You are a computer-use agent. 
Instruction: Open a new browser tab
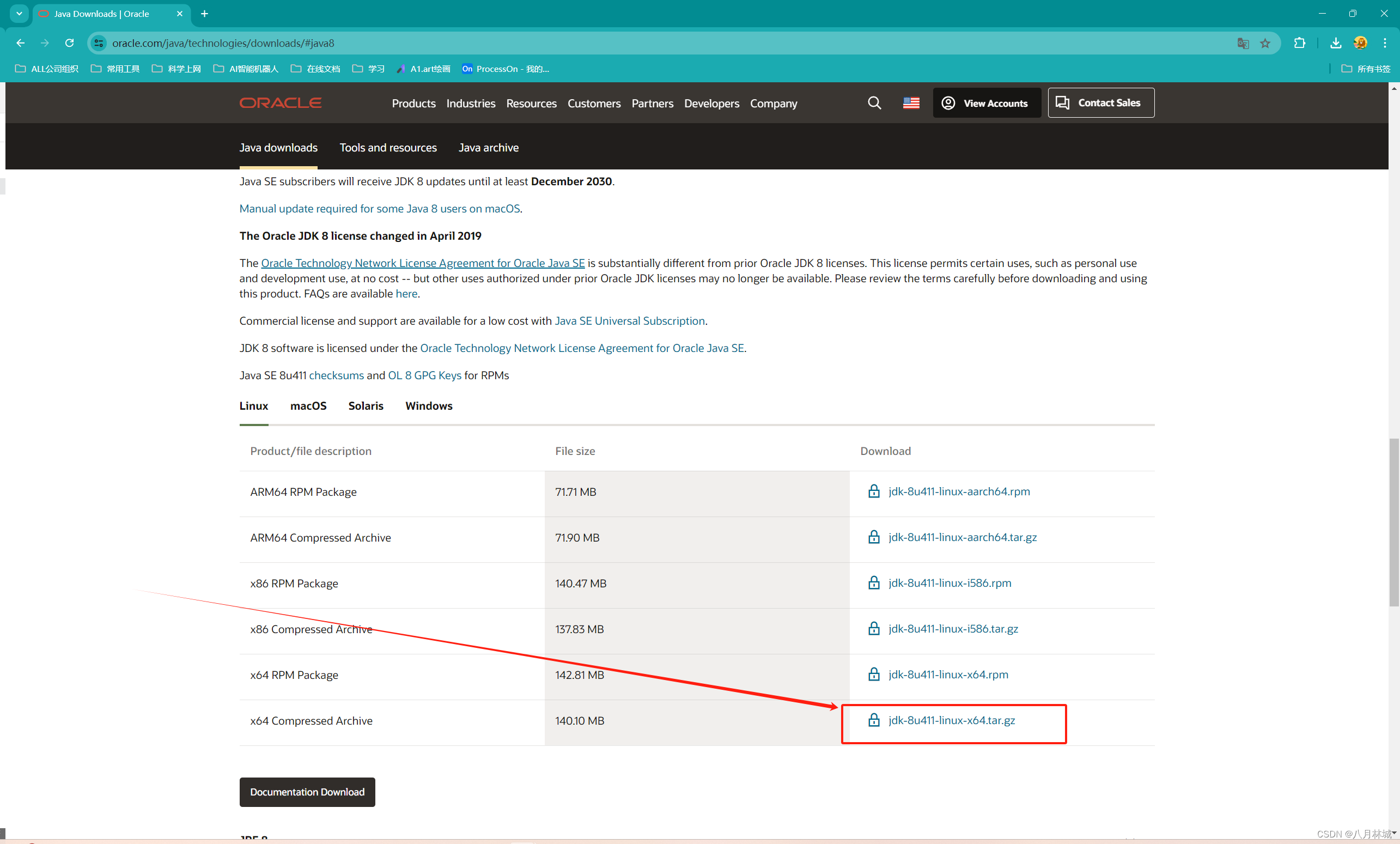point(204,14)
